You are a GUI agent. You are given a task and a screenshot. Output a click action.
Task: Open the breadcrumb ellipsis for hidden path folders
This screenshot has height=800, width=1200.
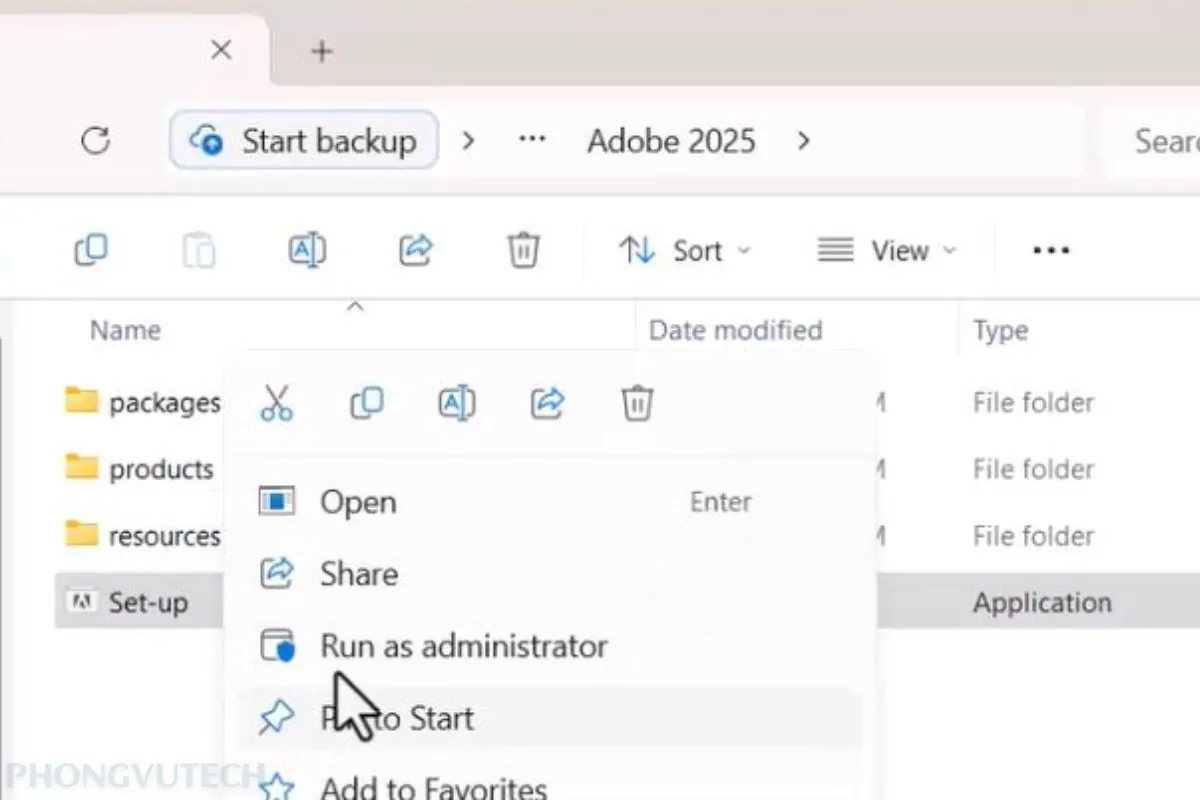tap(532, 141)
